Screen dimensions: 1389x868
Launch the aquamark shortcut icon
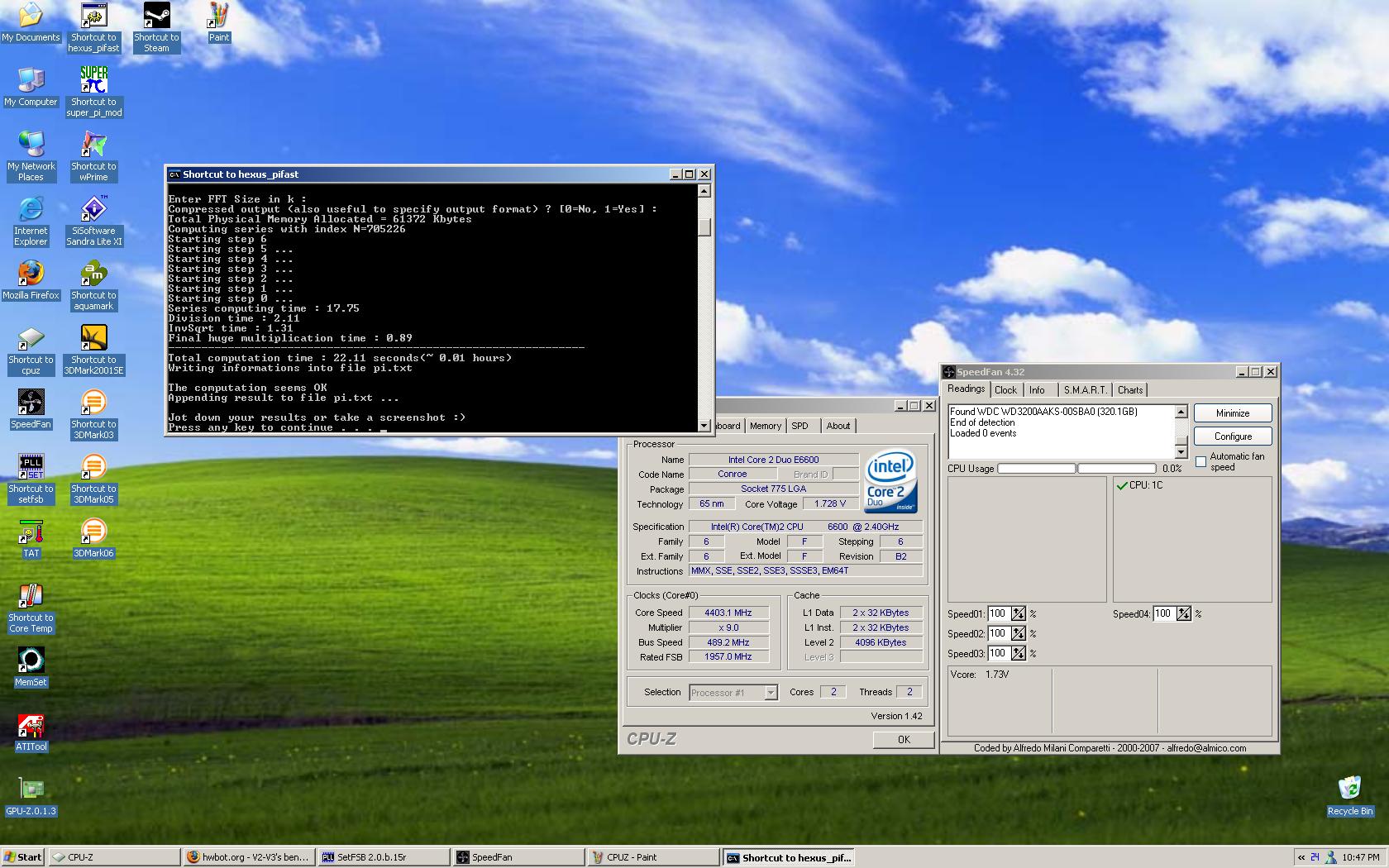click(93, 285)
